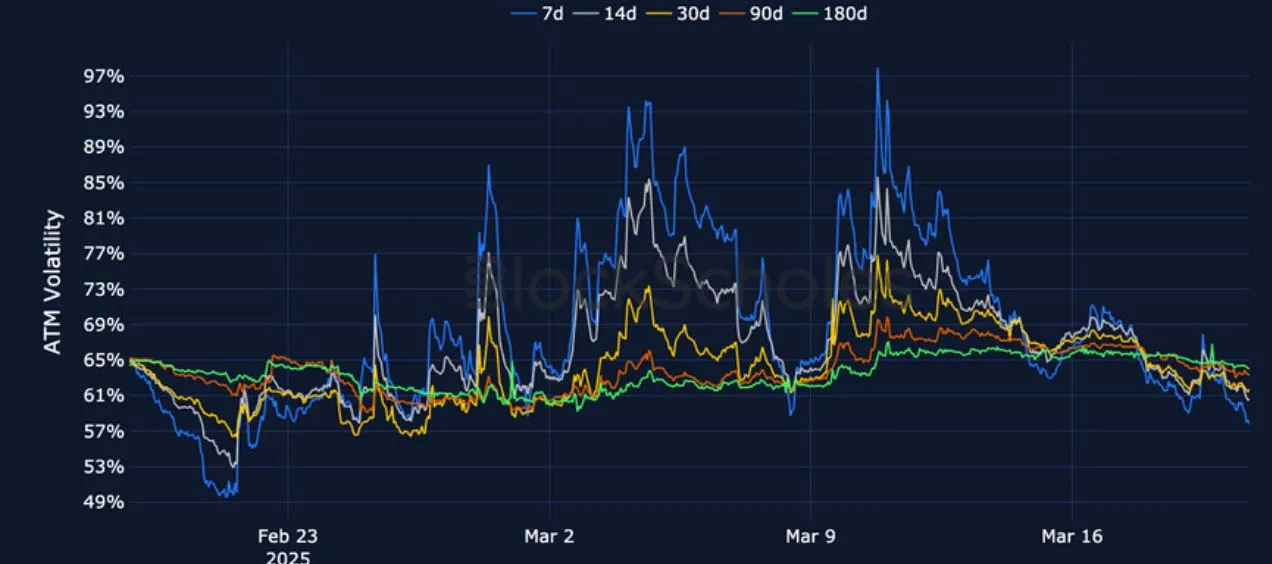
Task: Click the 57% y-axis tick
Action: coord(104,431)
